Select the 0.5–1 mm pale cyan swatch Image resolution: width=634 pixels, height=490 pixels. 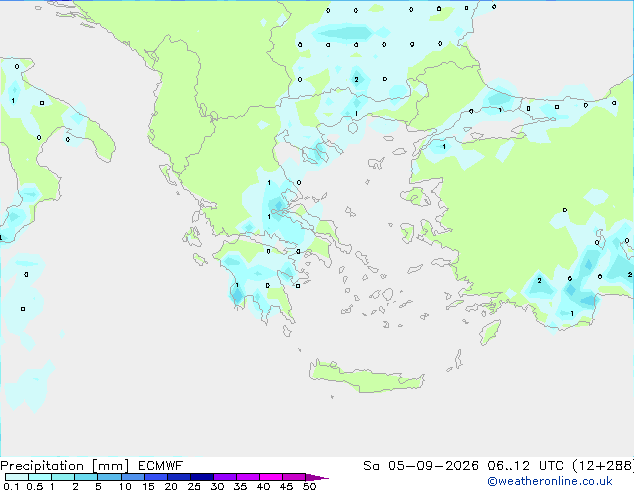coord(40,477)
